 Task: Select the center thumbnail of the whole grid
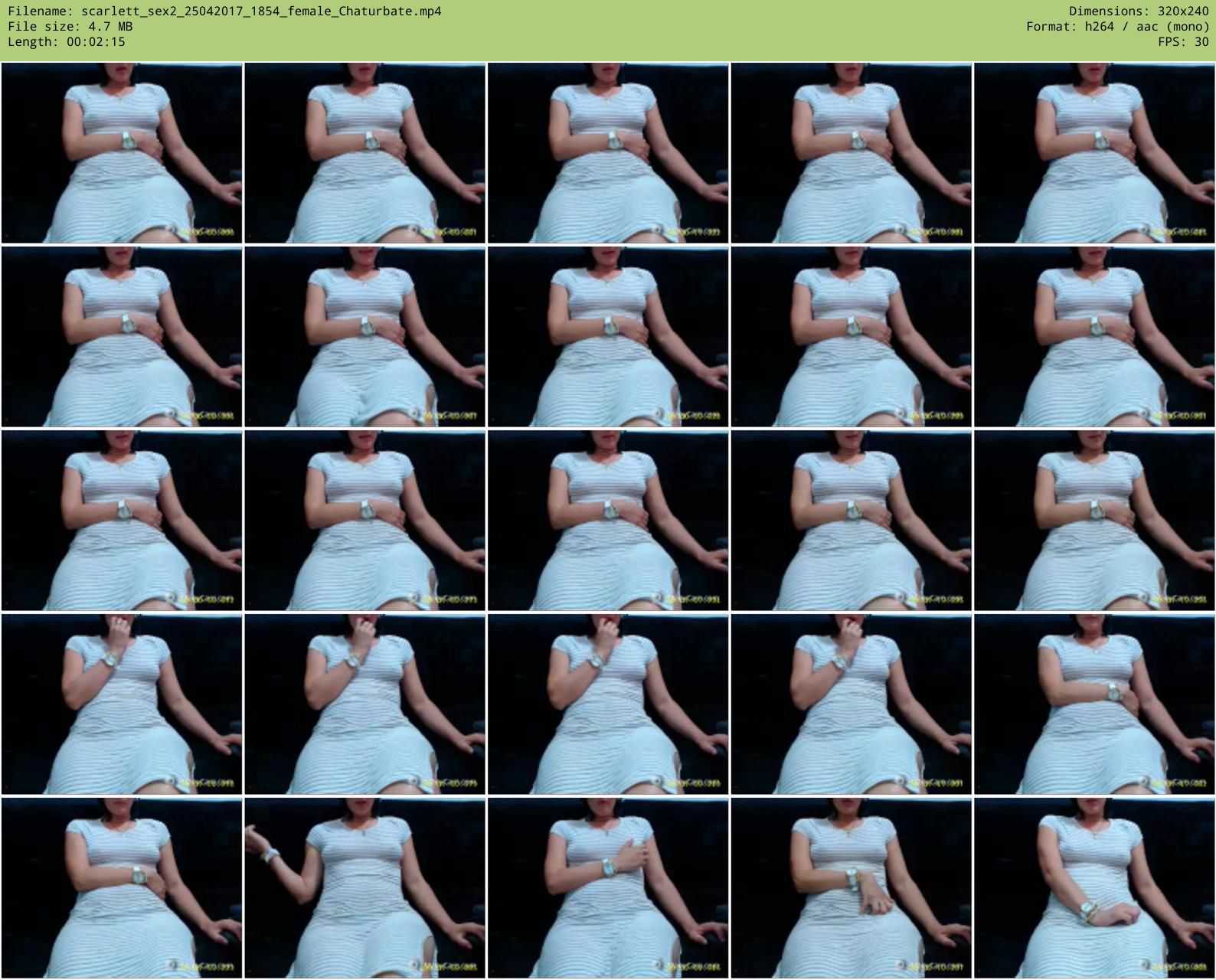click(x=608, y=521)
